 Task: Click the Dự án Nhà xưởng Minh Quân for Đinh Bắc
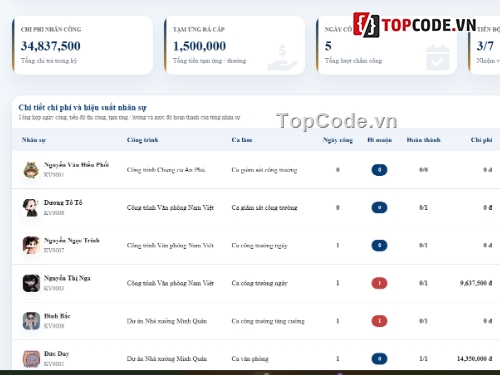(x=167, y=321)
